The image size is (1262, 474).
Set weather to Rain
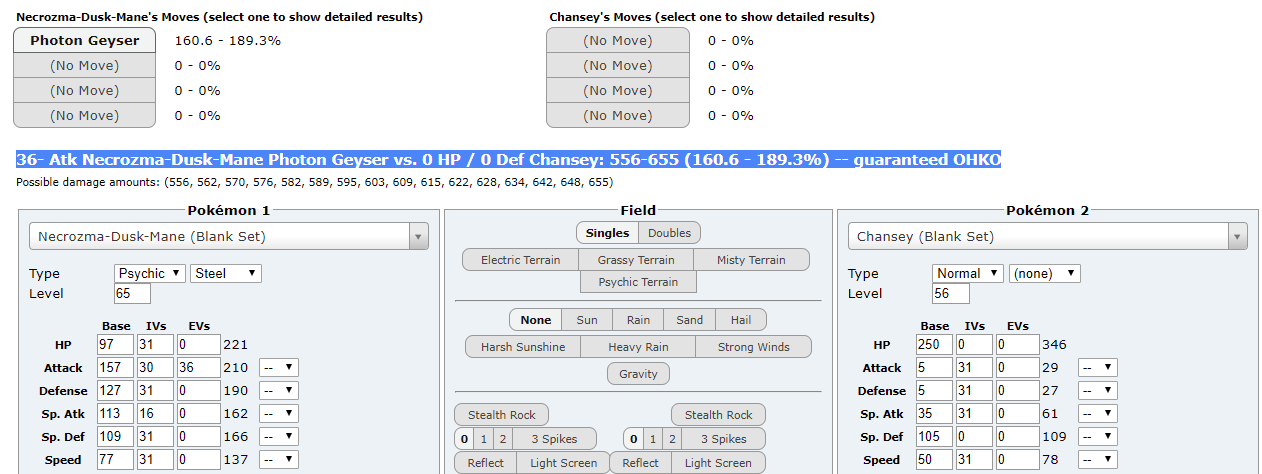[x=638, y=320]
